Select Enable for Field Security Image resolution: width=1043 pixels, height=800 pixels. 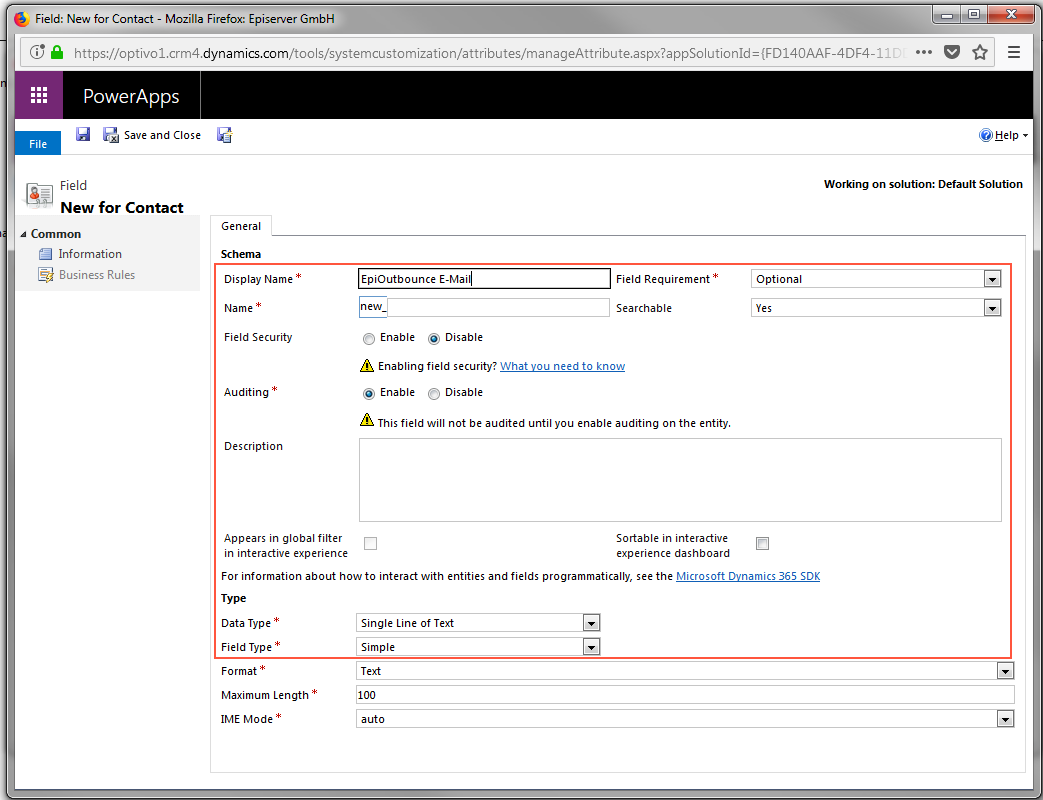[x=369, y=338]
